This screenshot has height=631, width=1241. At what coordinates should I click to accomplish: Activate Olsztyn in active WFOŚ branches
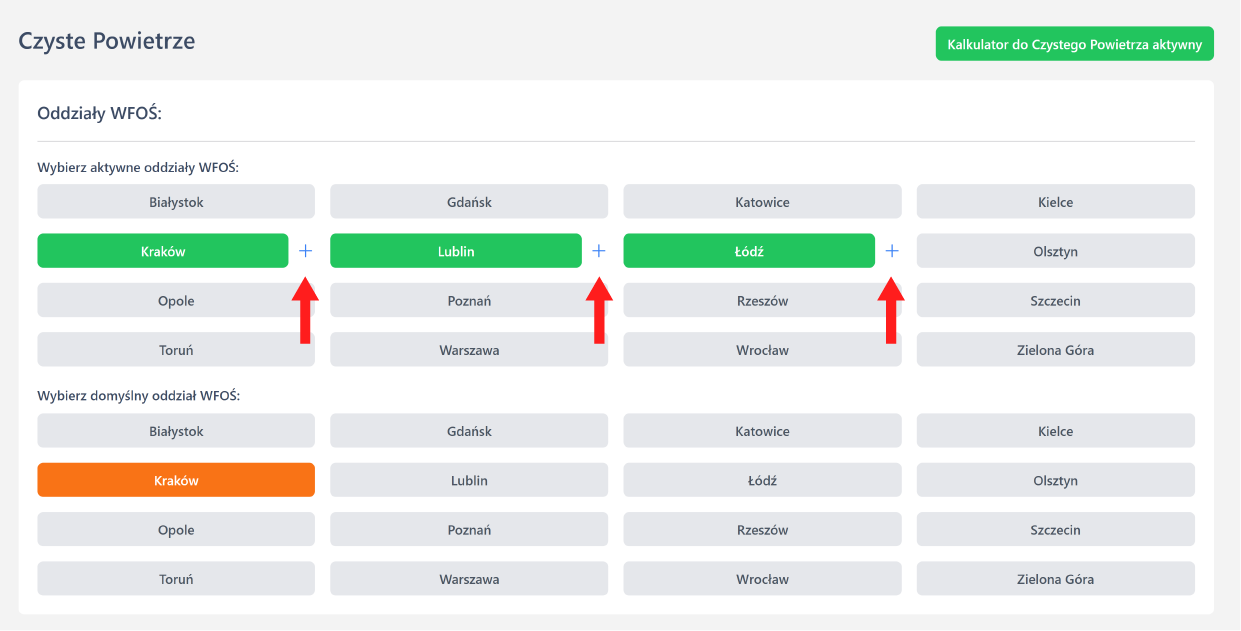click(1055, 251)
